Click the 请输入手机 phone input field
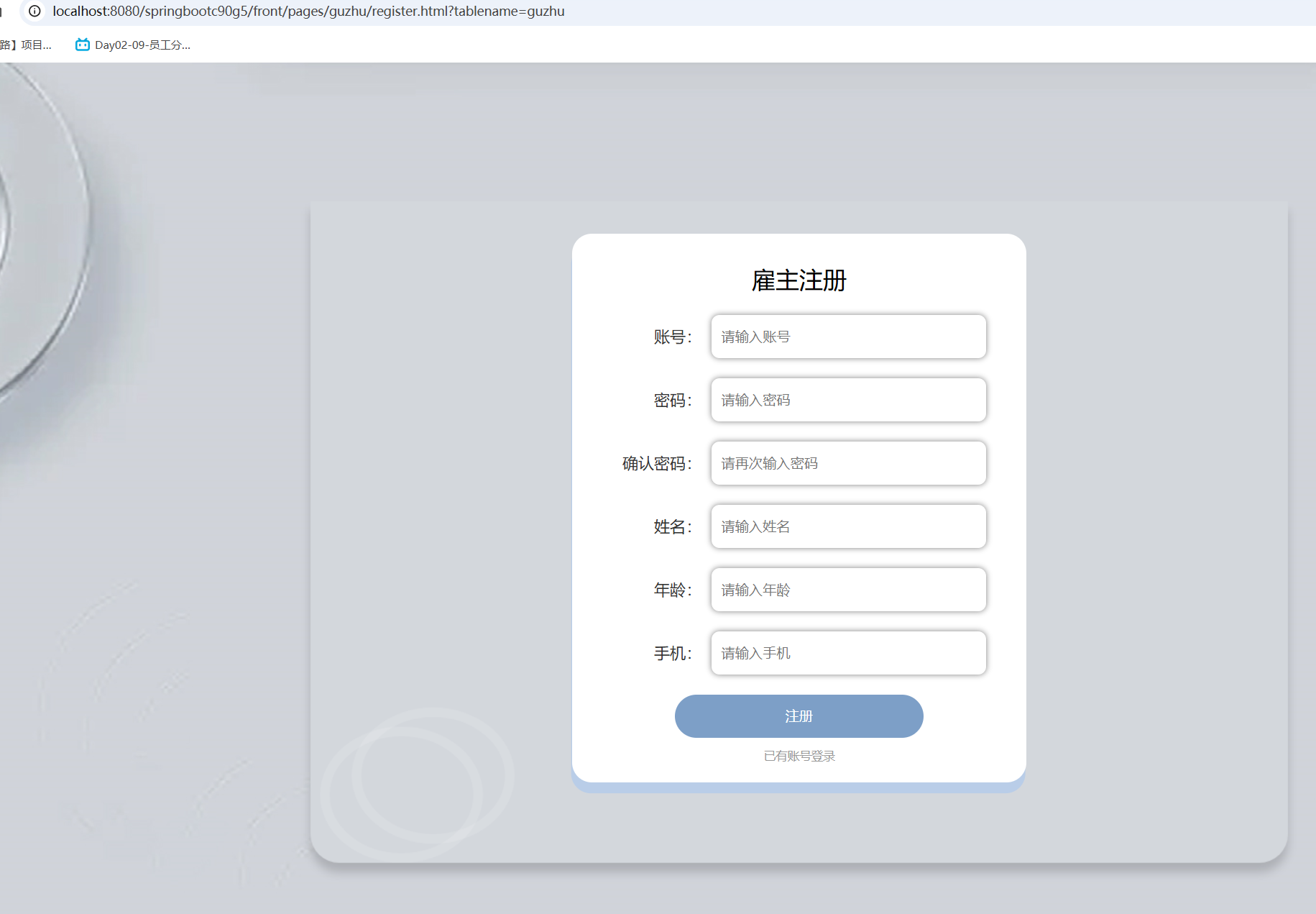The image size is (1316, 914). (848, 653)
